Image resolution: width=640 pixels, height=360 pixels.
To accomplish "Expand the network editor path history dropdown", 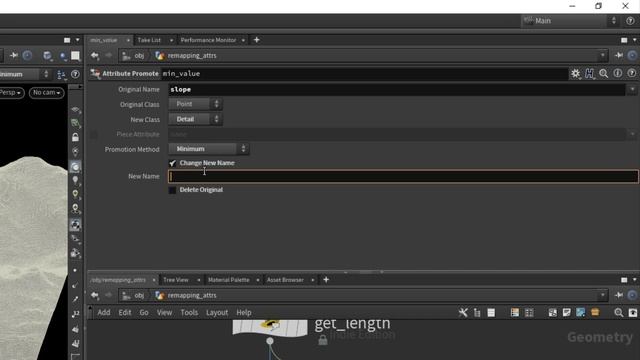I will coord(602,296).
